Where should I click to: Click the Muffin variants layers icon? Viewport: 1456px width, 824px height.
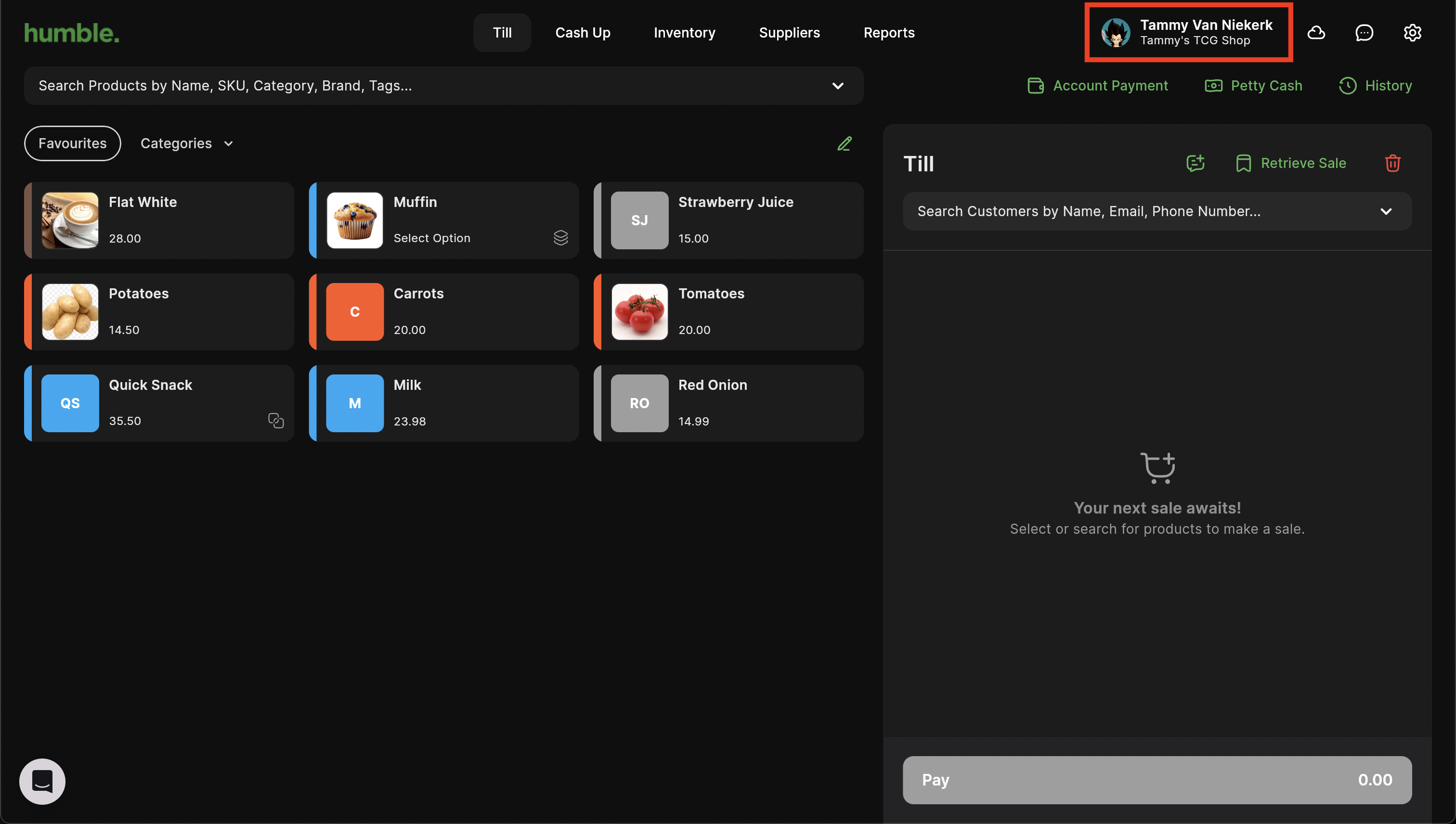(560, 238)
